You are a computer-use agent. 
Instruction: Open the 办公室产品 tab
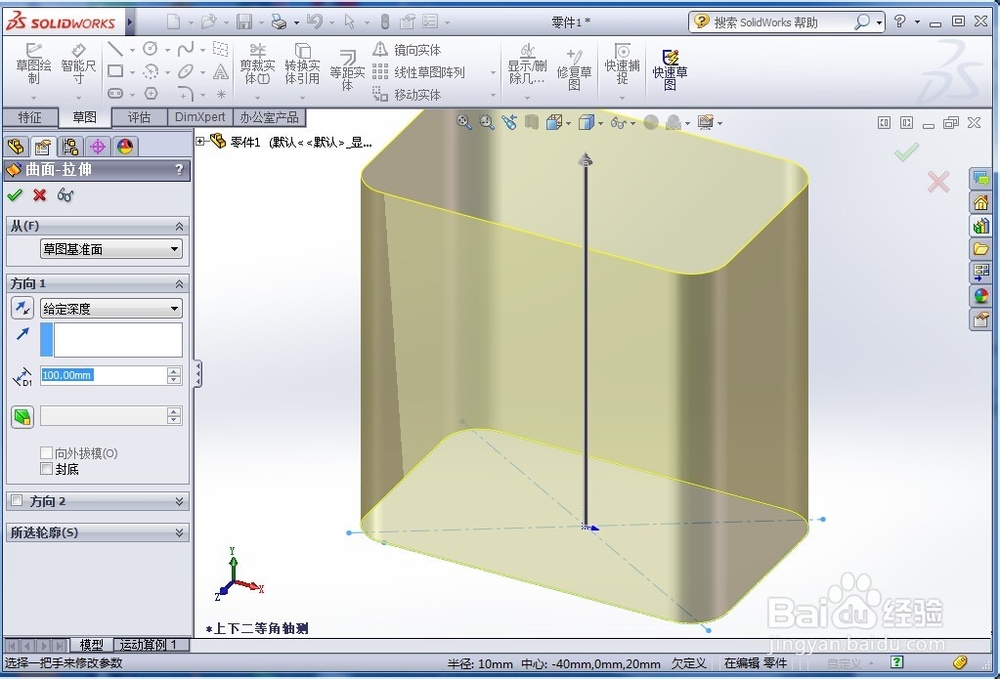point(269,117)
